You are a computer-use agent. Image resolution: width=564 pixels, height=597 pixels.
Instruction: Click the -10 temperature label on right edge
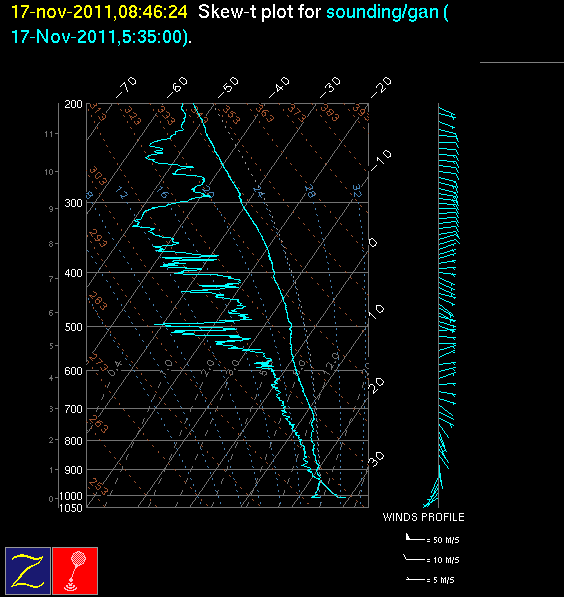(381, 160)
